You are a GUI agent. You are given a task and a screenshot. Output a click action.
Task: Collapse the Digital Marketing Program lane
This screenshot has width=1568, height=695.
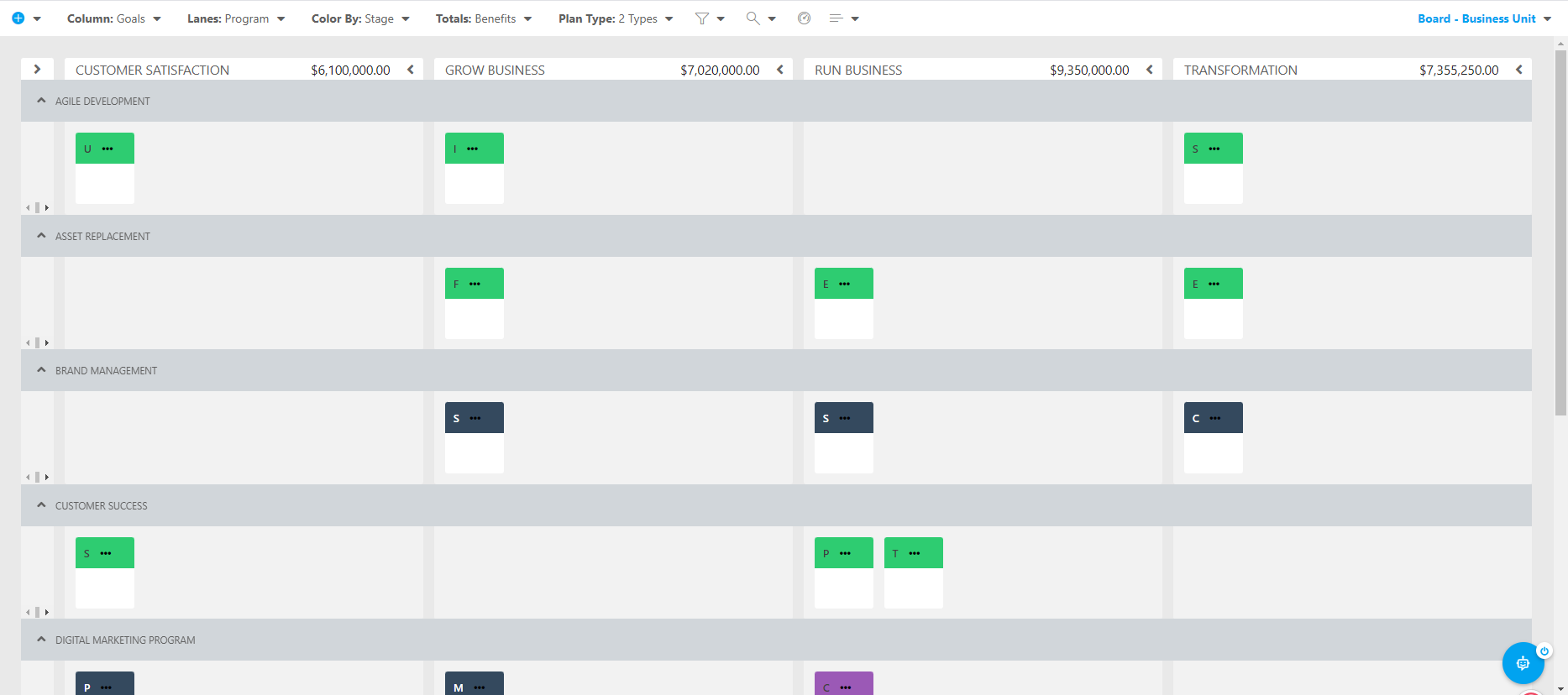tap(41, 640)
